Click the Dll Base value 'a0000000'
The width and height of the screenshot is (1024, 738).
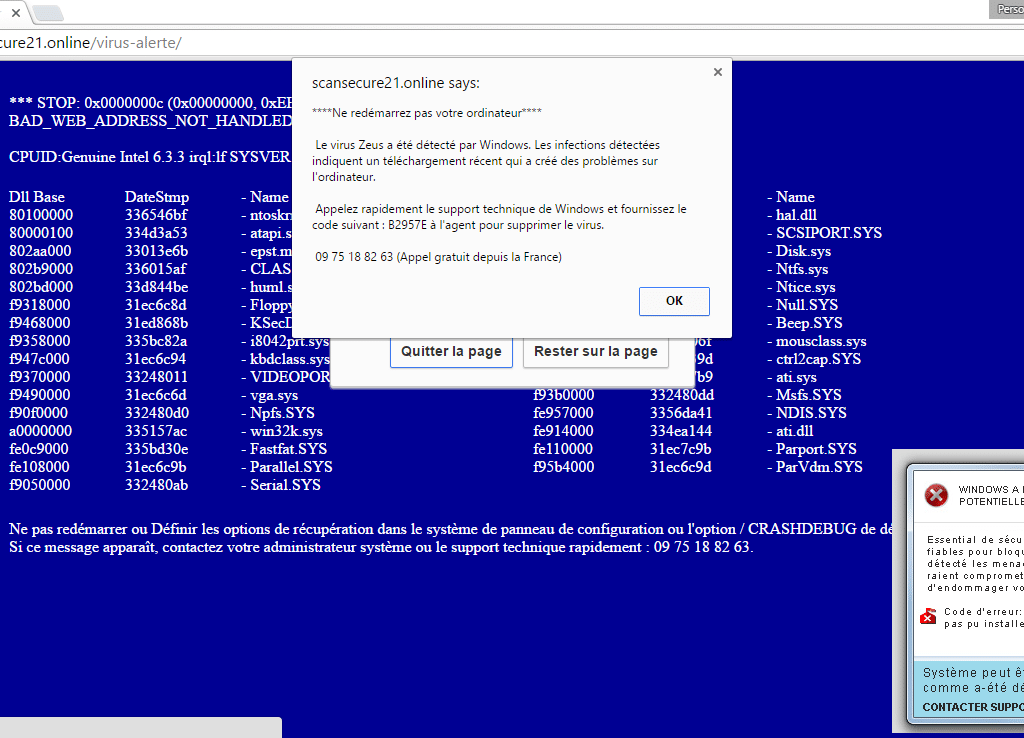pyautogui.click(x=40, y=431)
